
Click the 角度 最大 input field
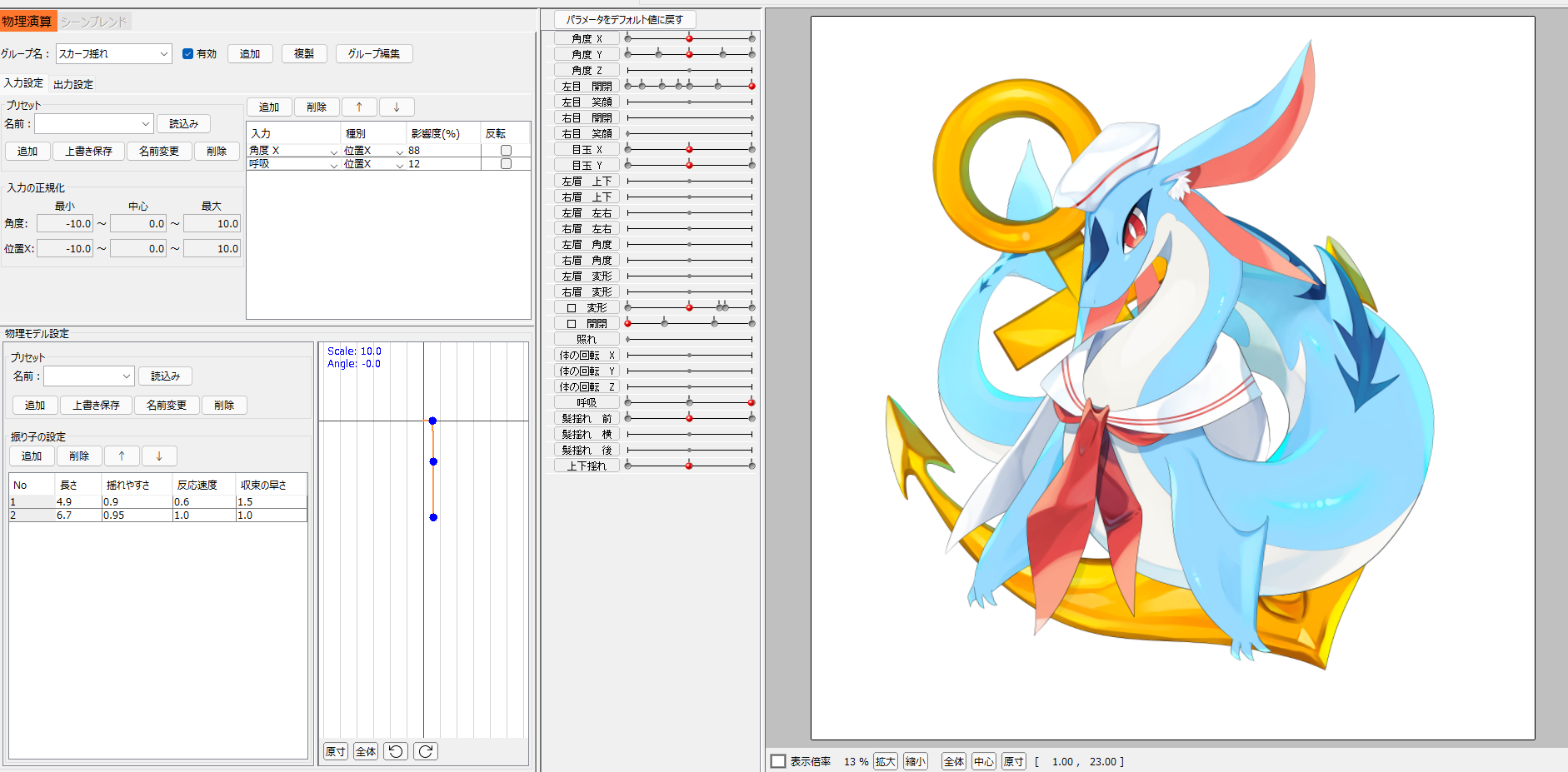tap(212, 224)
